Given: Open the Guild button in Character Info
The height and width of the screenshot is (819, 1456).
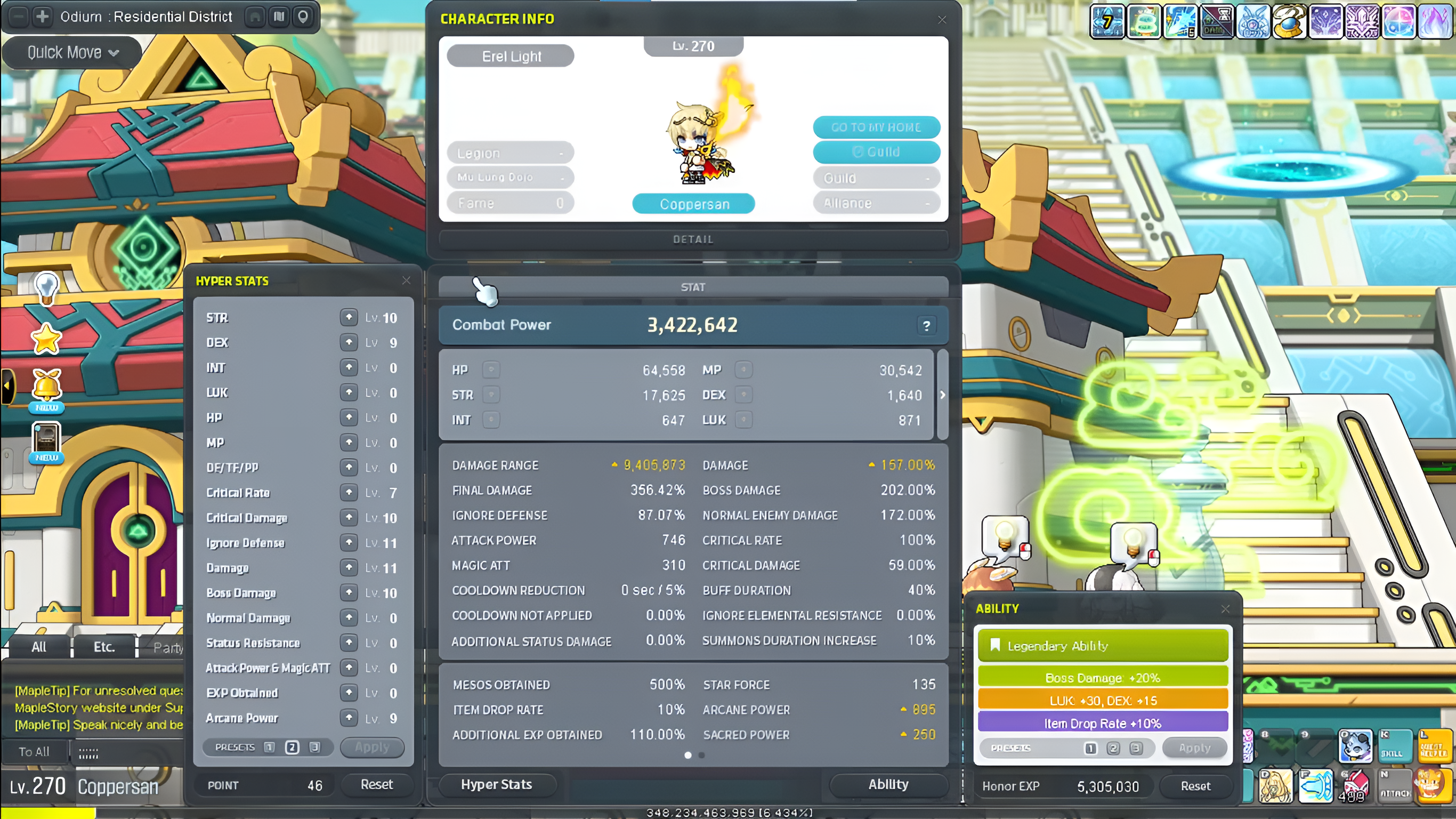Looking at the screenshot, I should [876, 152].
